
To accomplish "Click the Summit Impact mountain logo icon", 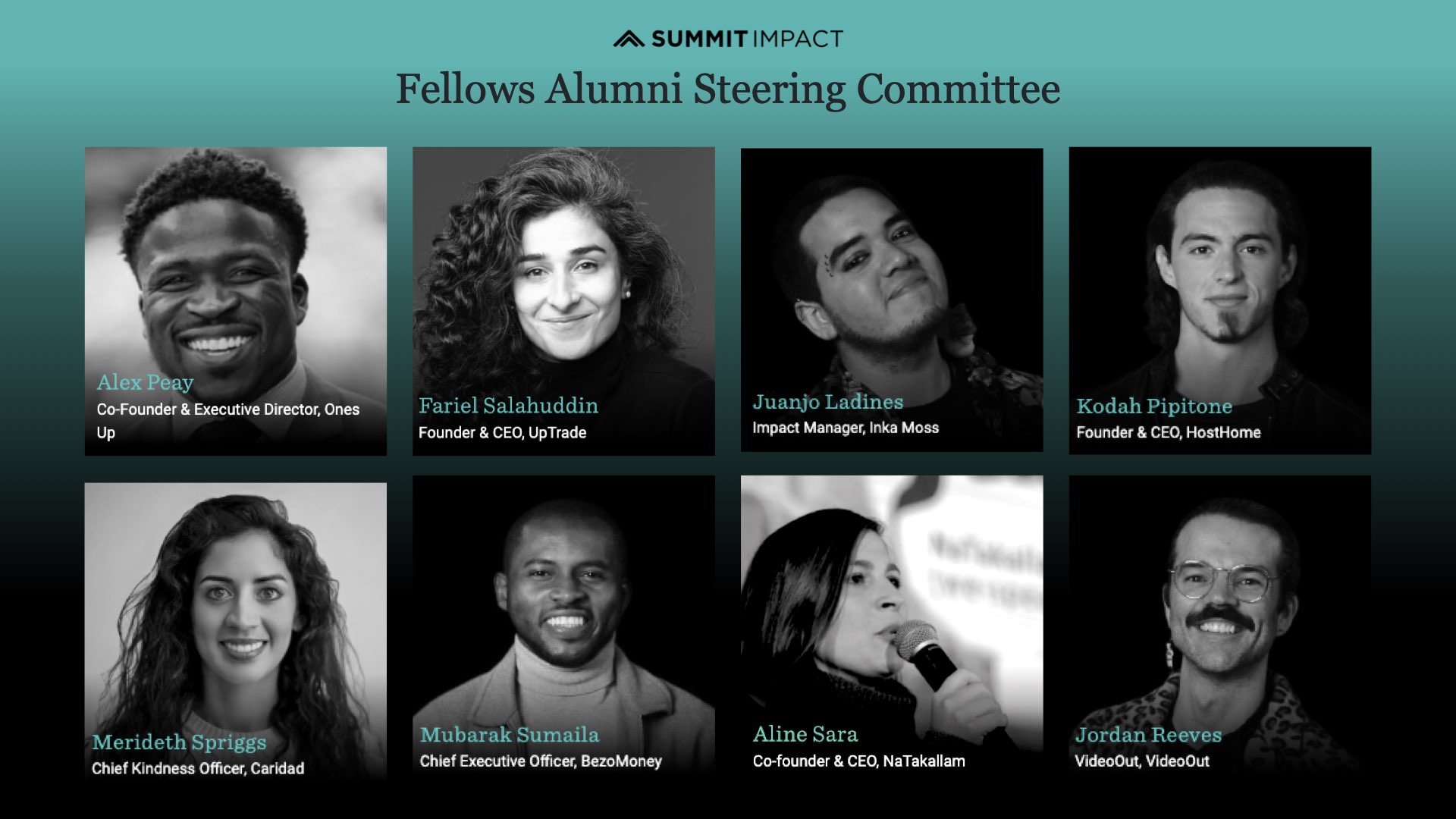I will pos(629,39).
